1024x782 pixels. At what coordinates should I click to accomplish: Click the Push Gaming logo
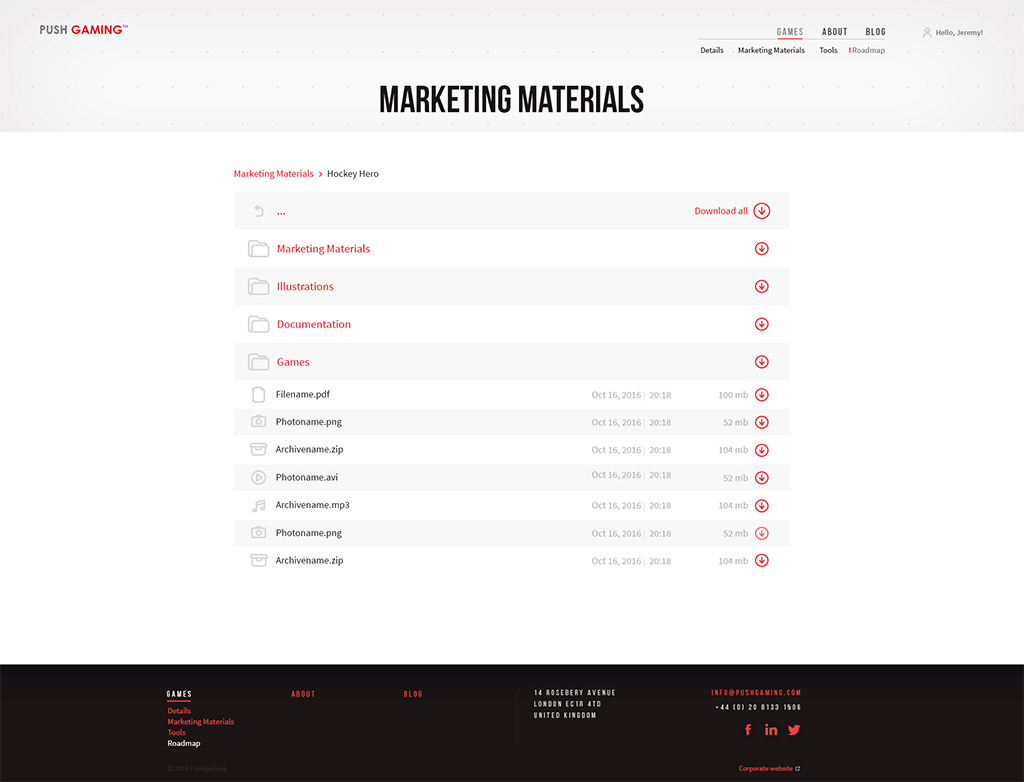[x=83, y=30]
